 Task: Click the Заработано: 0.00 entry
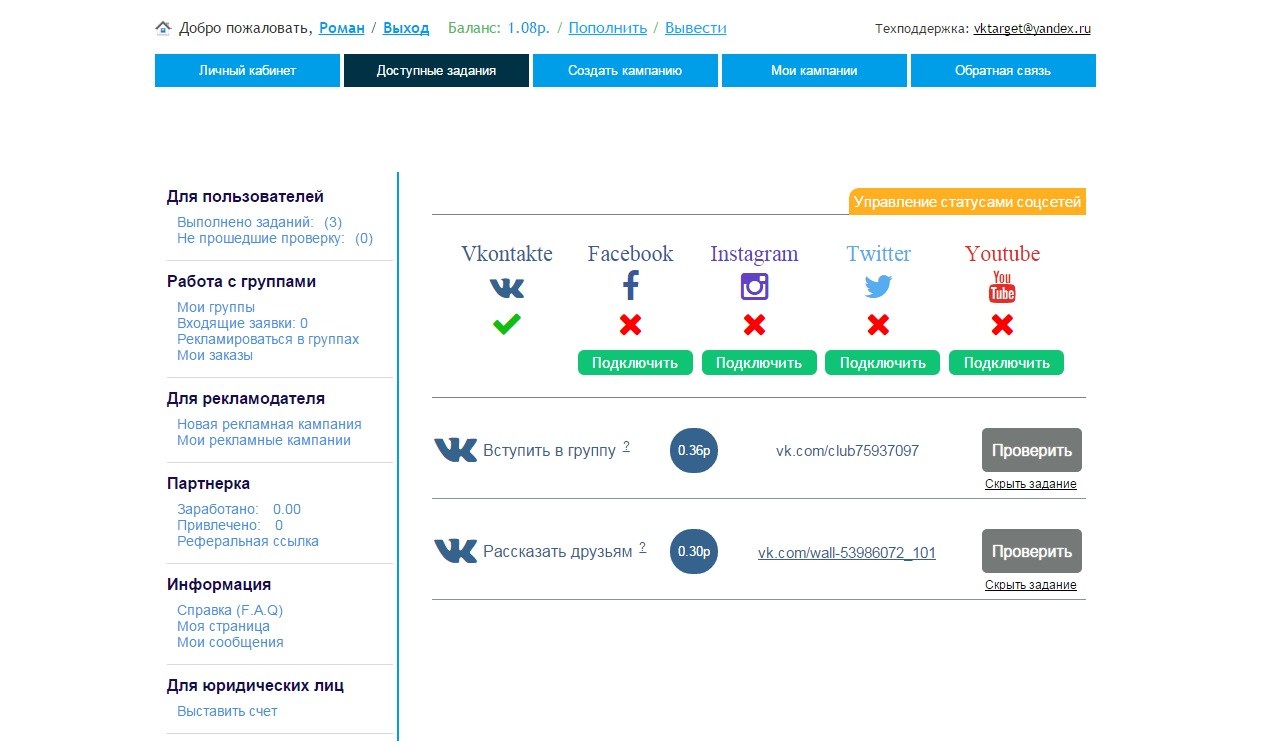click(239, 509)
